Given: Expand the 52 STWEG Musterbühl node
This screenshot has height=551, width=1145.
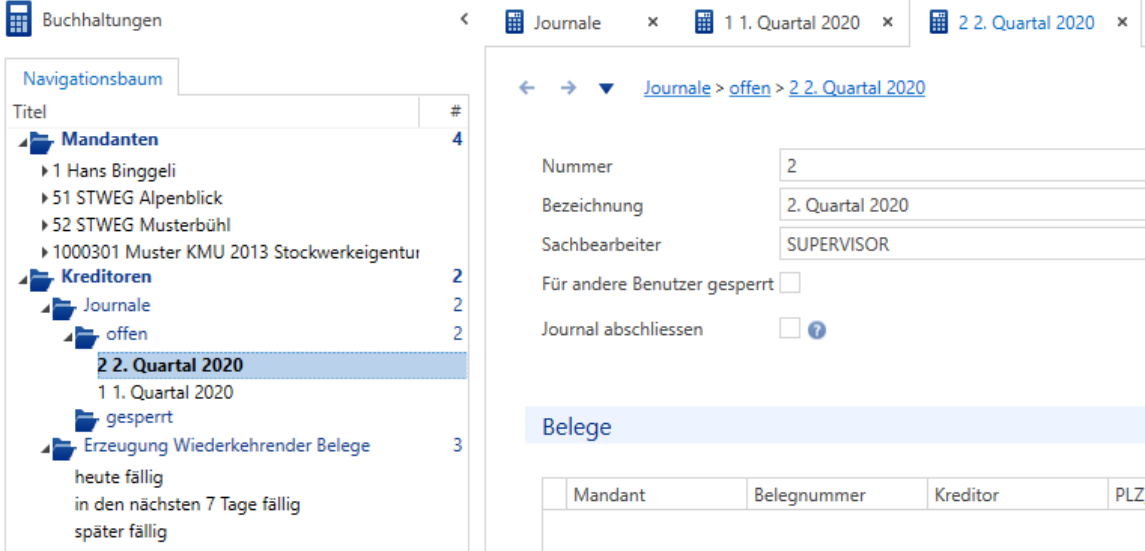Looking at the screenshot, I should (x=47, y=226).
